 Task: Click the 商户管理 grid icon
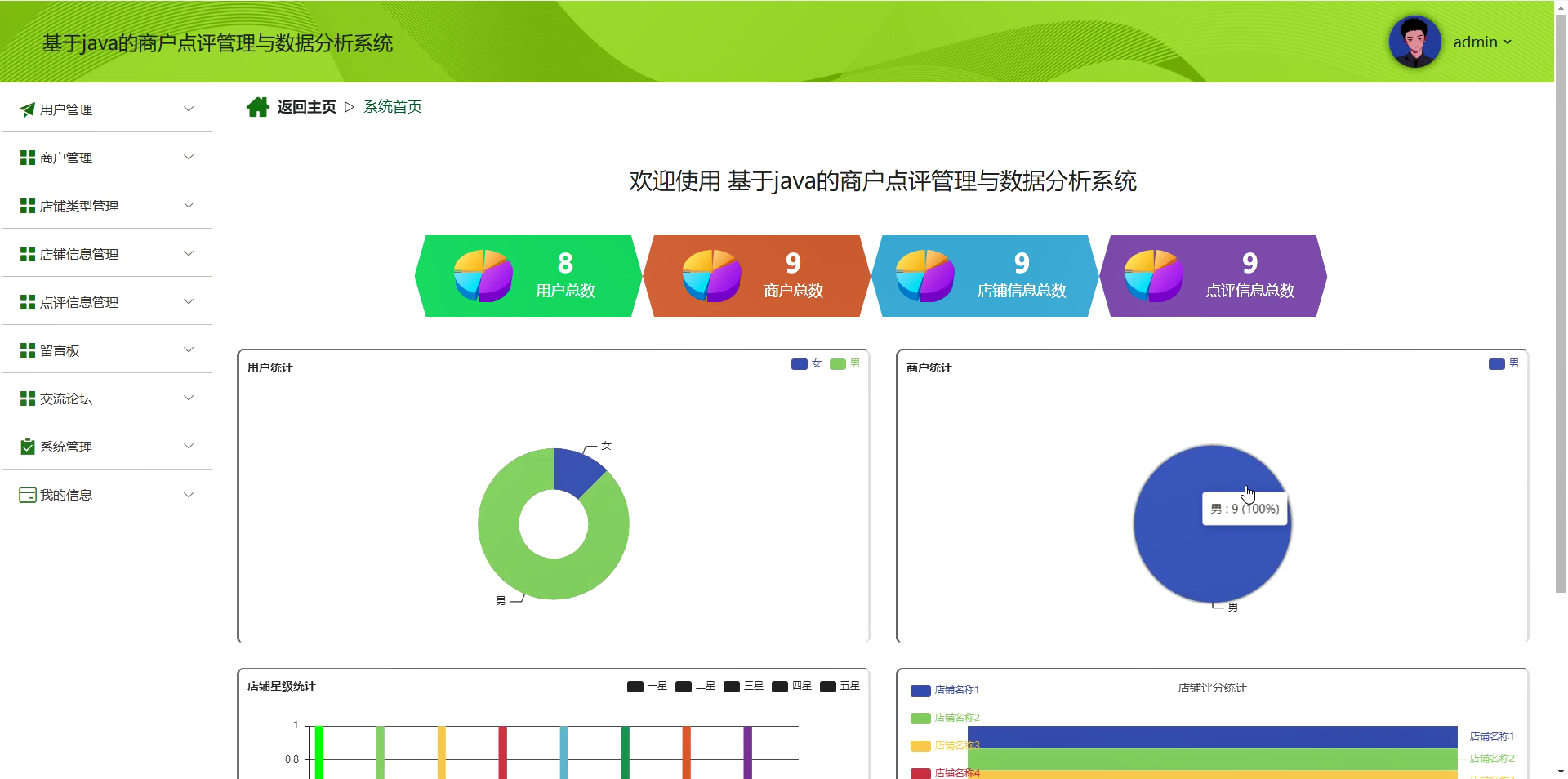pos(25,157)
